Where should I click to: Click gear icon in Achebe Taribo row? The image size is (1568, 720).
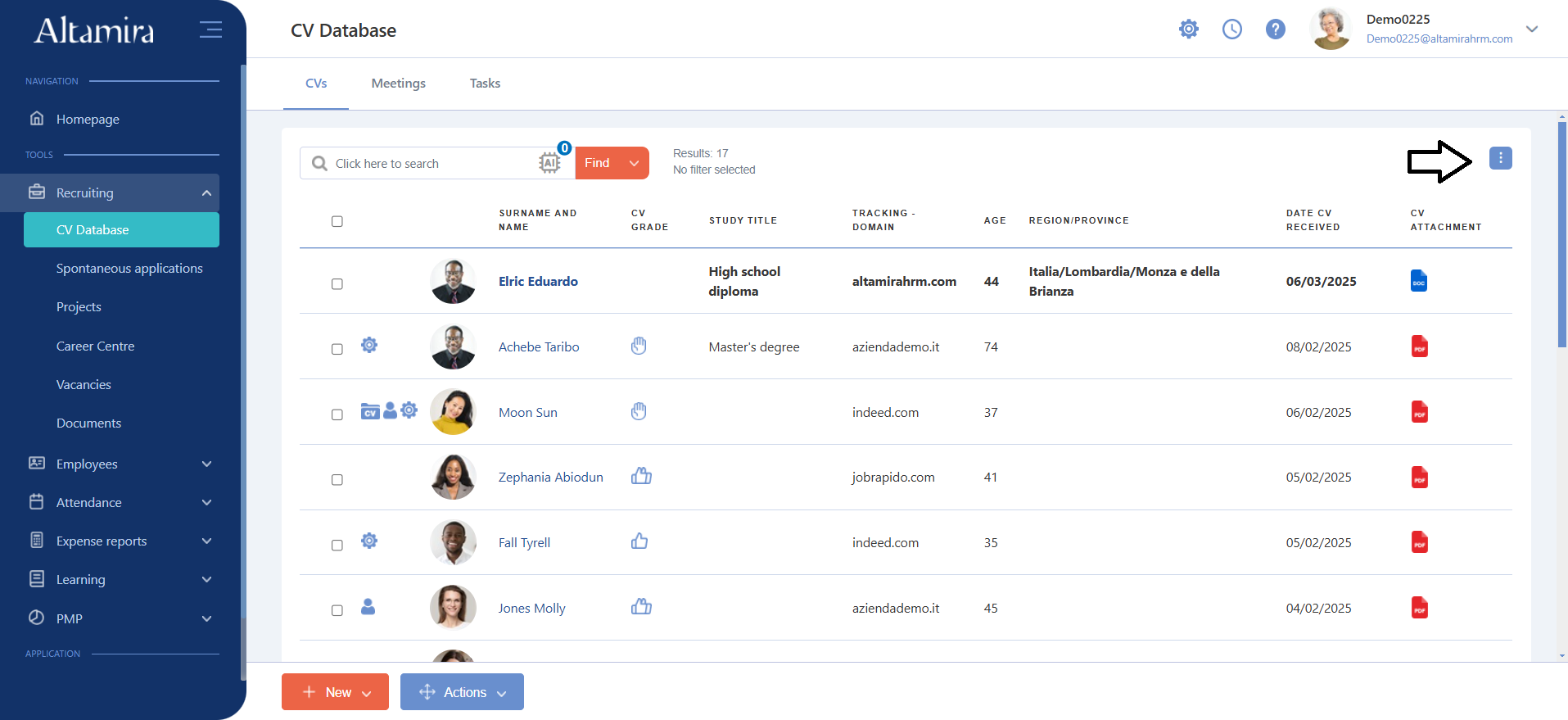click(369, 345)
